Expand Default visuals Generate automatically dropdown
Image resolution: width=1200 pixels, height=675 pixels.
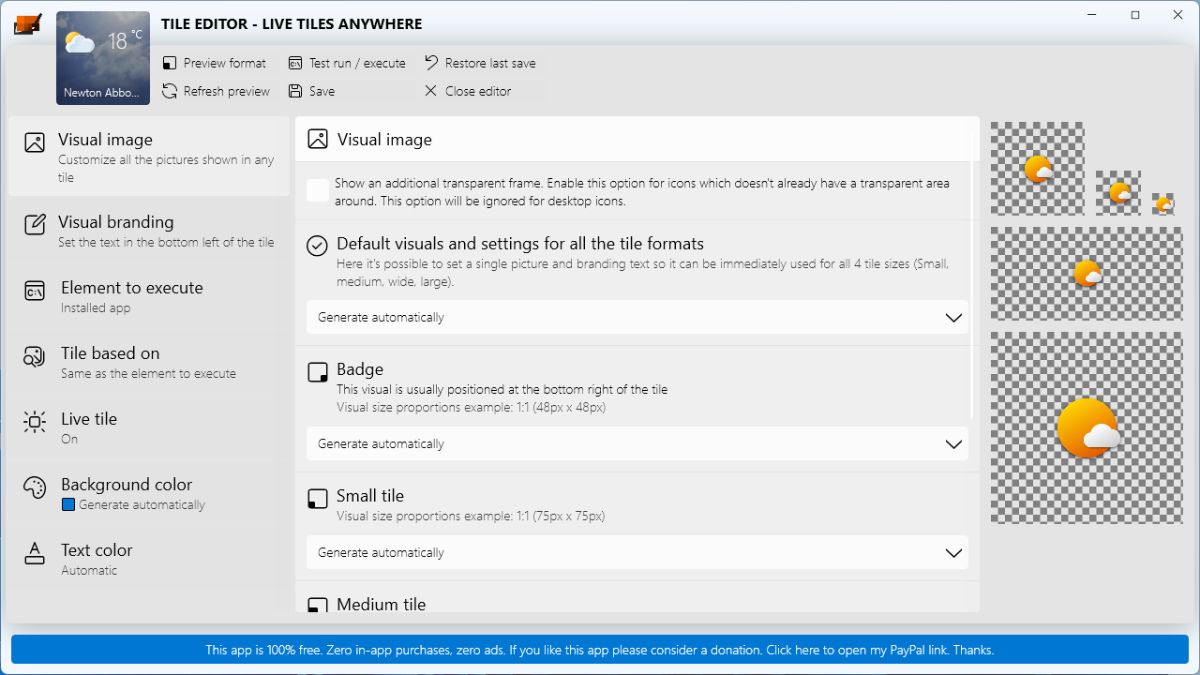pyautogui.click(x=636, y=317)
